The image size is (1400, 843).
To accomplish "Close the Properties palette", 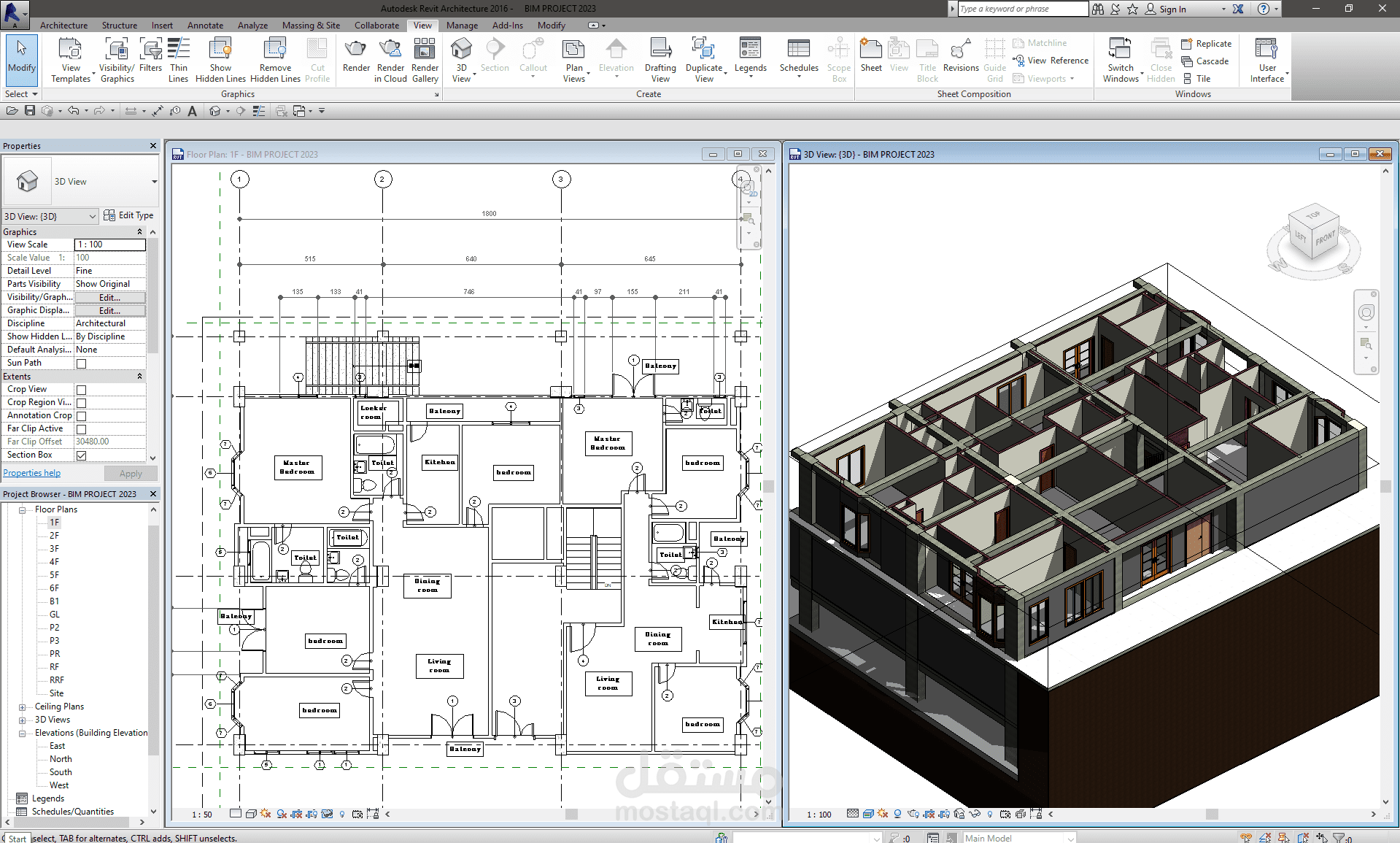I will coord(153,146).
